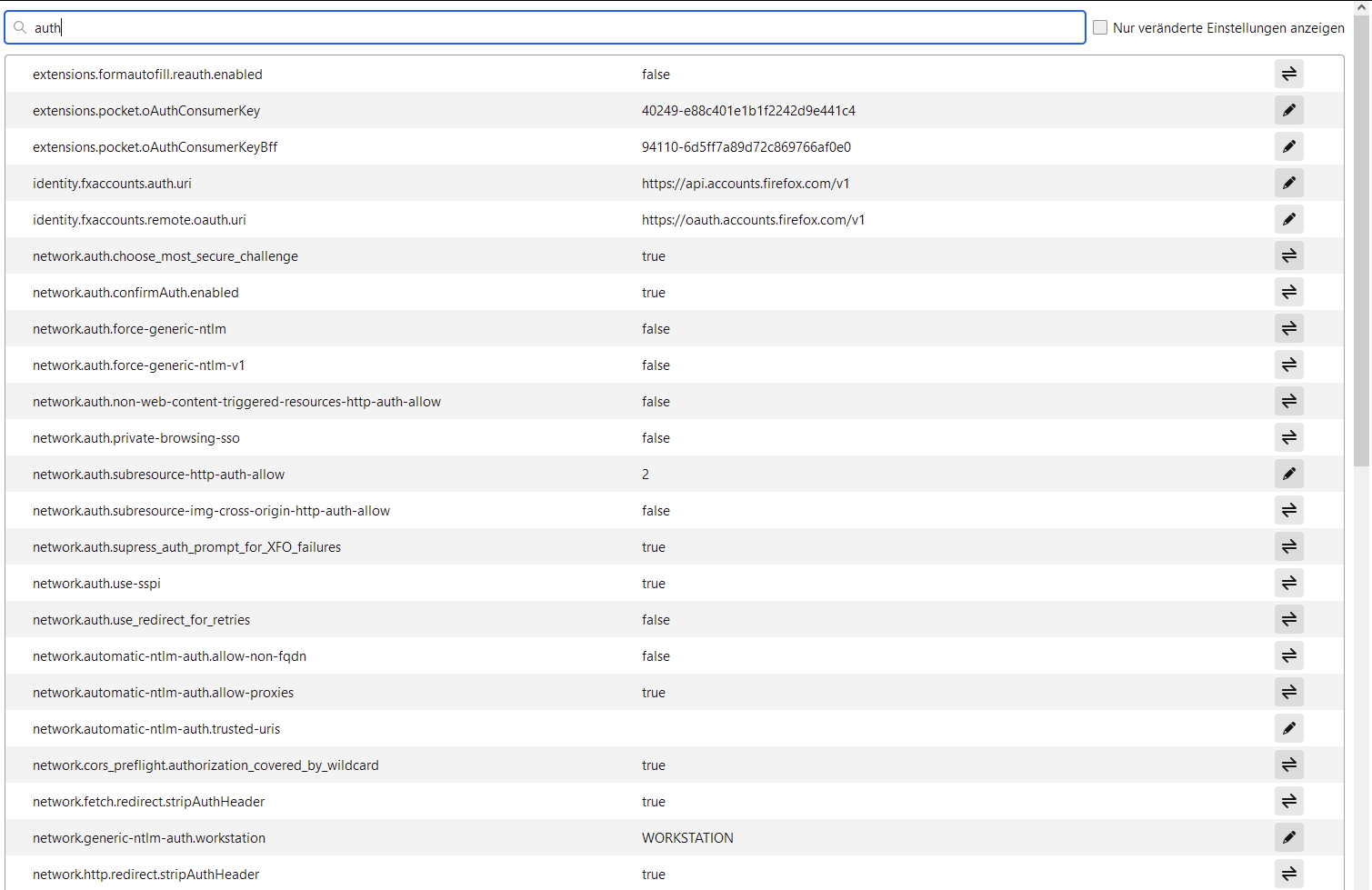Toggle extensions.formautofill.reauth.enabled value
Image resolution: width=1372 pixels, height=890 pixels.
[x=1288, y=74]
